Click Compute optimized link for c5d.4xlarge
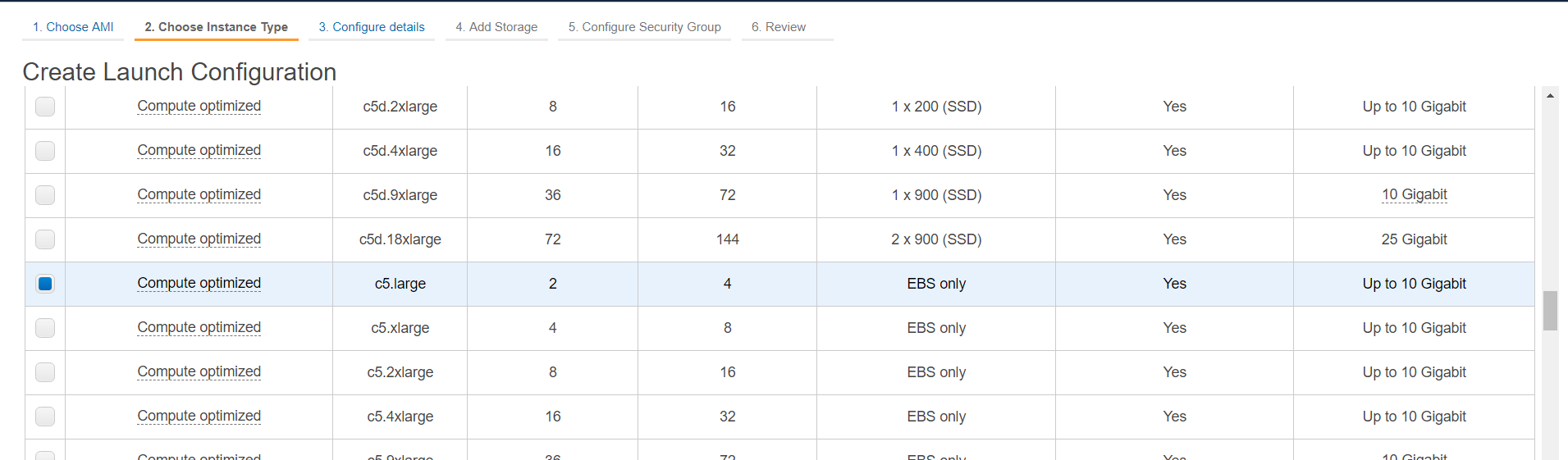This screenshot has width=1568, height=460. tap(199, 150)
